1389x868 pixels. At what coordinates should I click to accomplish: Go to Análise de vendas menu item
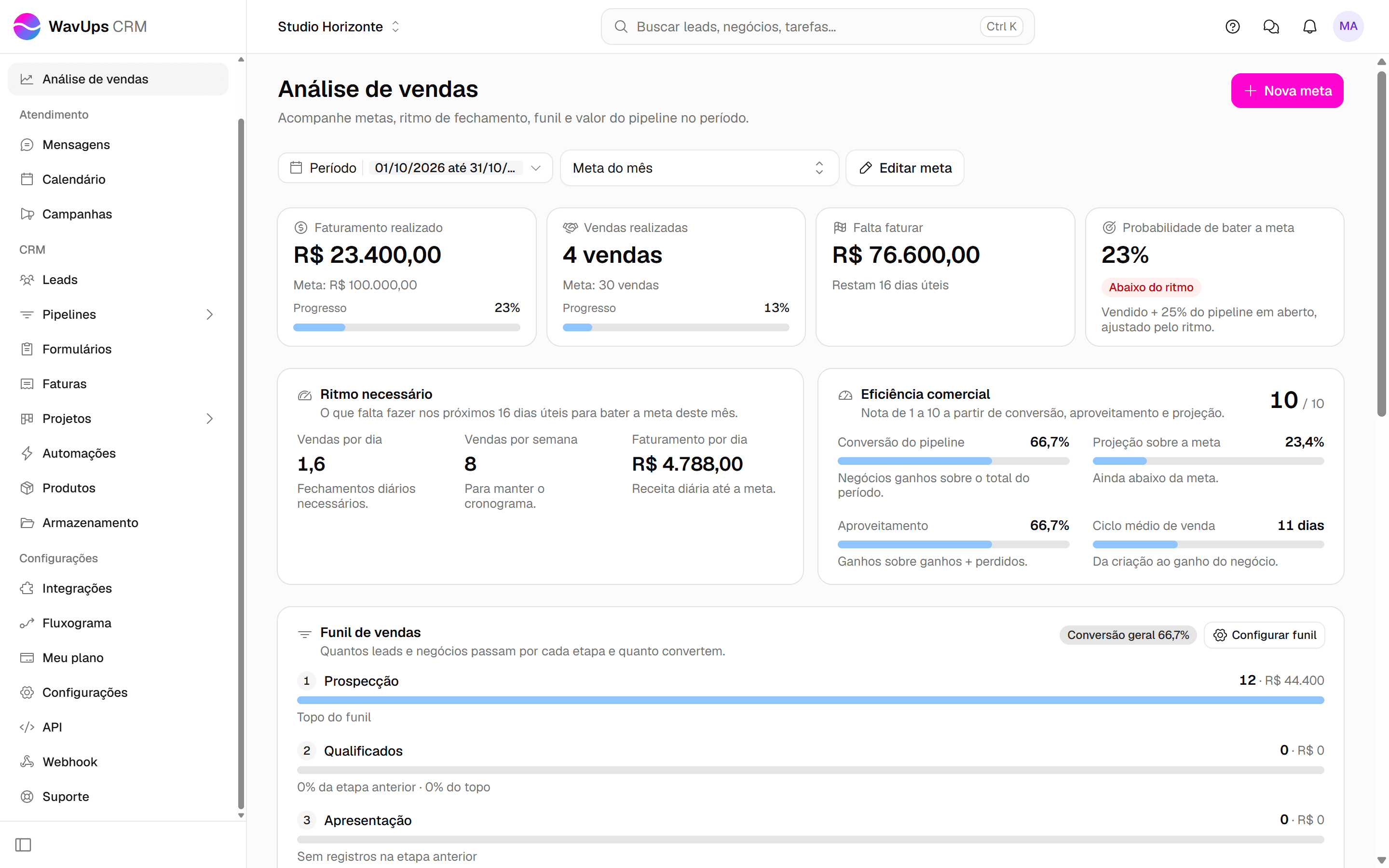point(118,79)
